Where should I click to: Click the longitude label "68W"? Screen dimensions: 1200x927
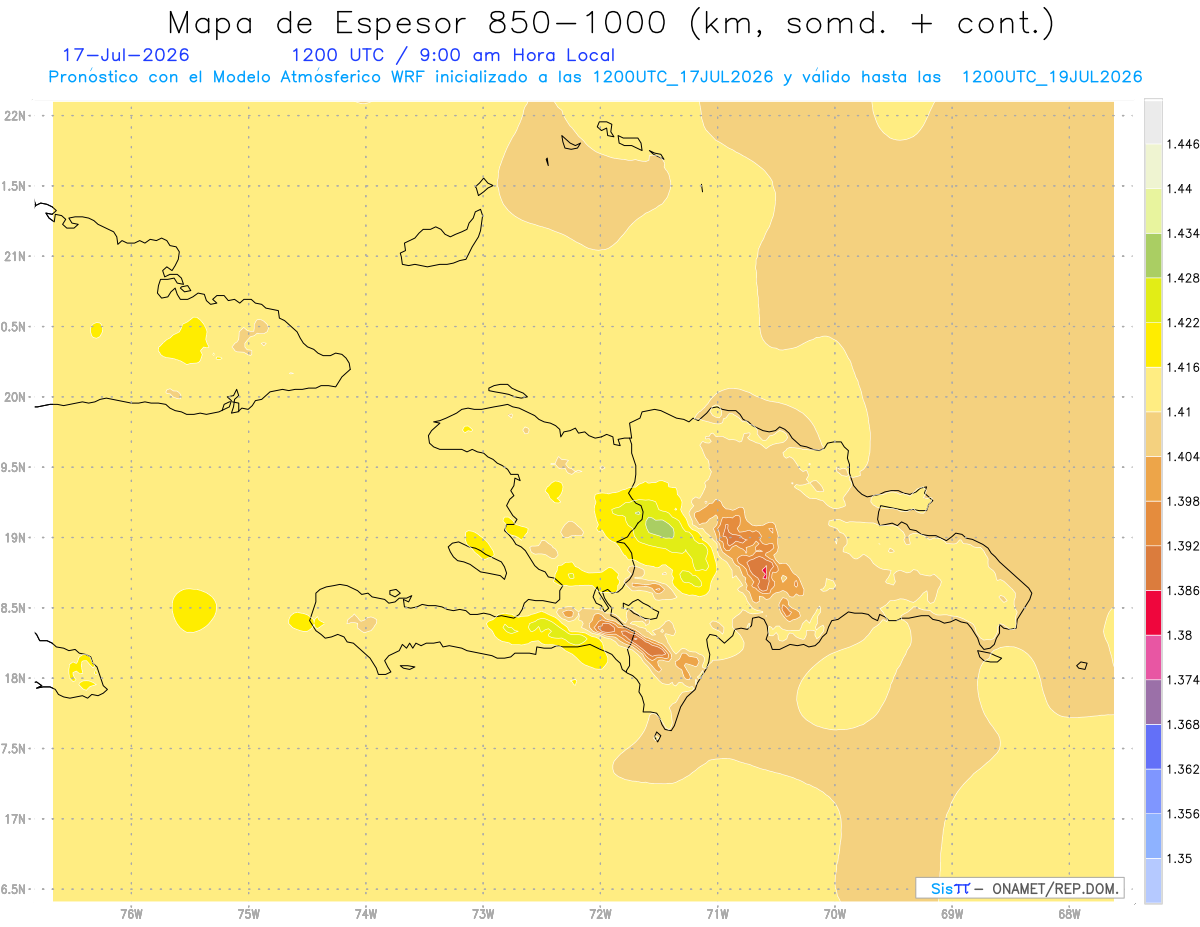[x=1069, y=913]
